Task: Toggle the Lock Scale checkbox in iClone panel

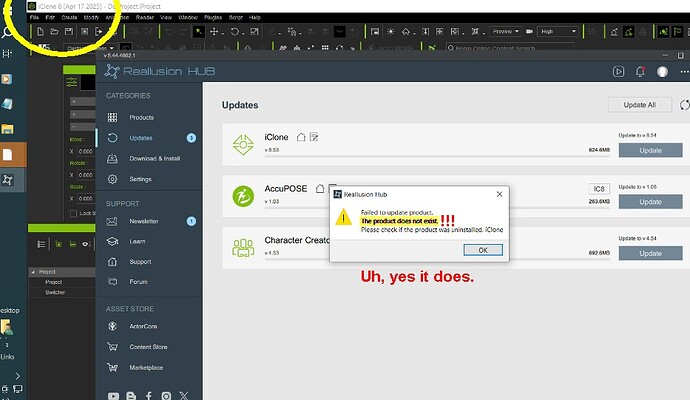Action: (x=73, y=213)
